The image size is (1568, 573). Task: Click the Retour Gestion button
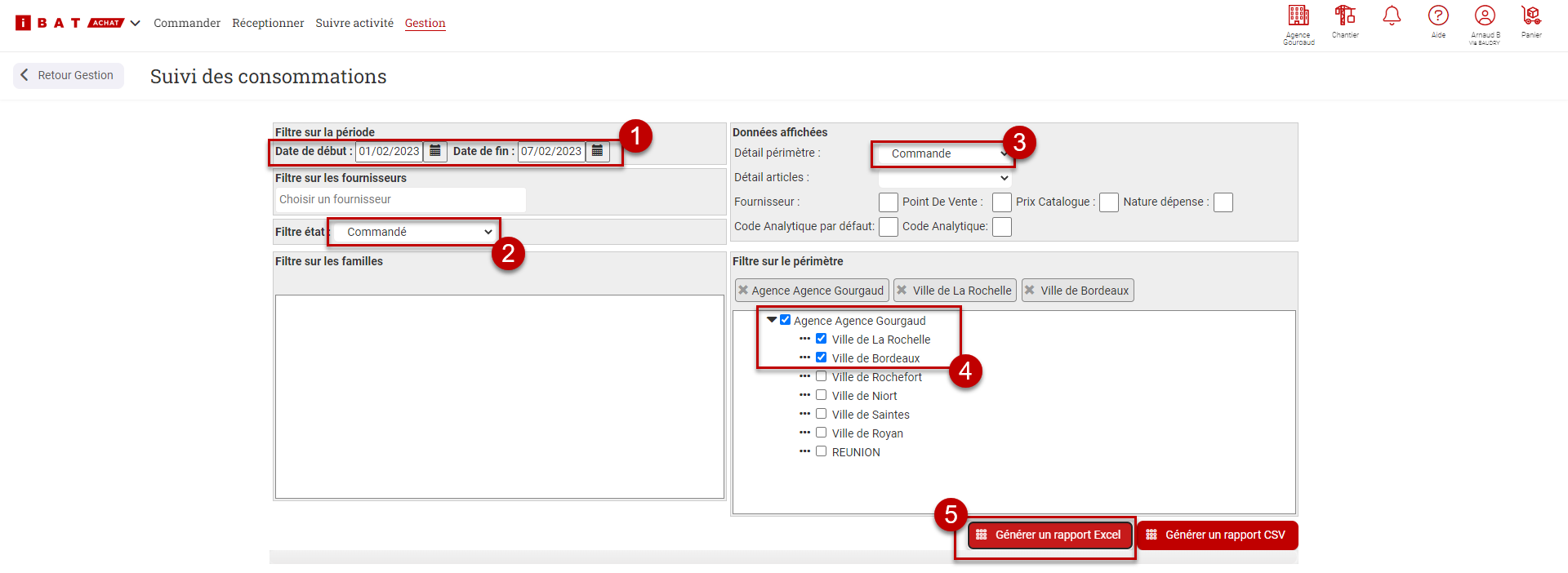[x=69, y=75]
